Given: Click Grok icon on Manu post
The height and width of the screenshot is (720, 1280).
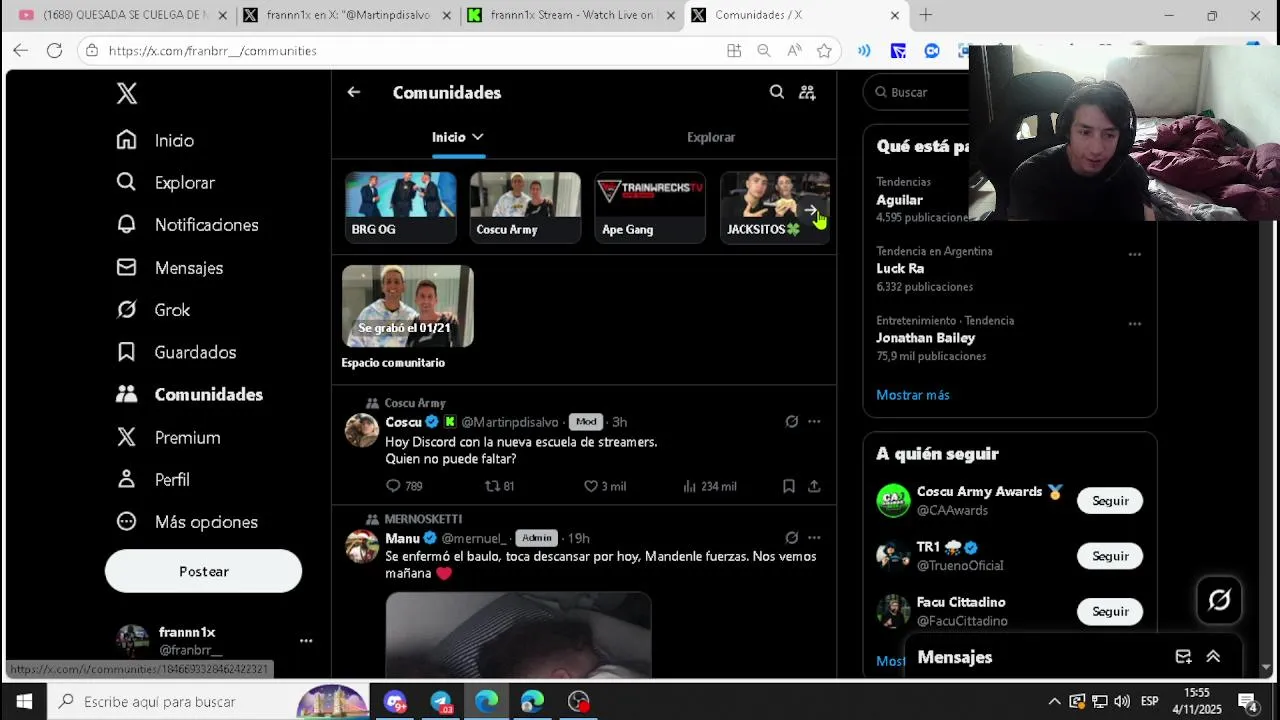Looking at the screenshot, I should 792,538.
